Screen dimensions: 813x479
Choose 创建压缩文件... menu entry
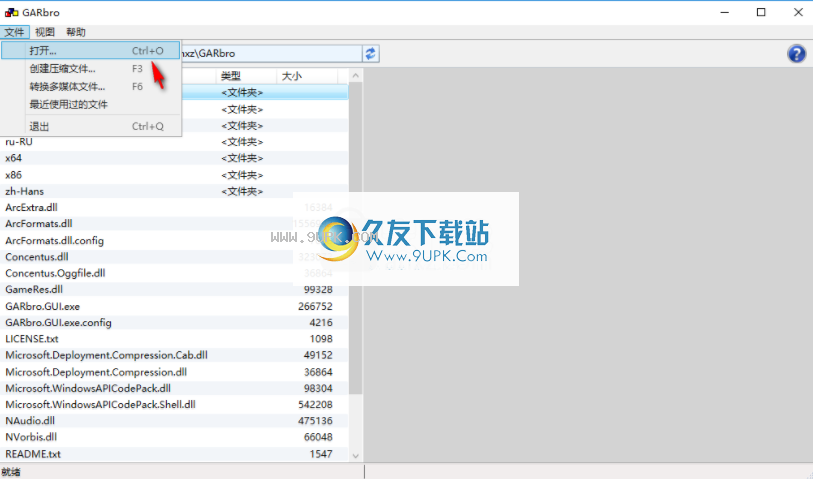click(x=91, y=68)
